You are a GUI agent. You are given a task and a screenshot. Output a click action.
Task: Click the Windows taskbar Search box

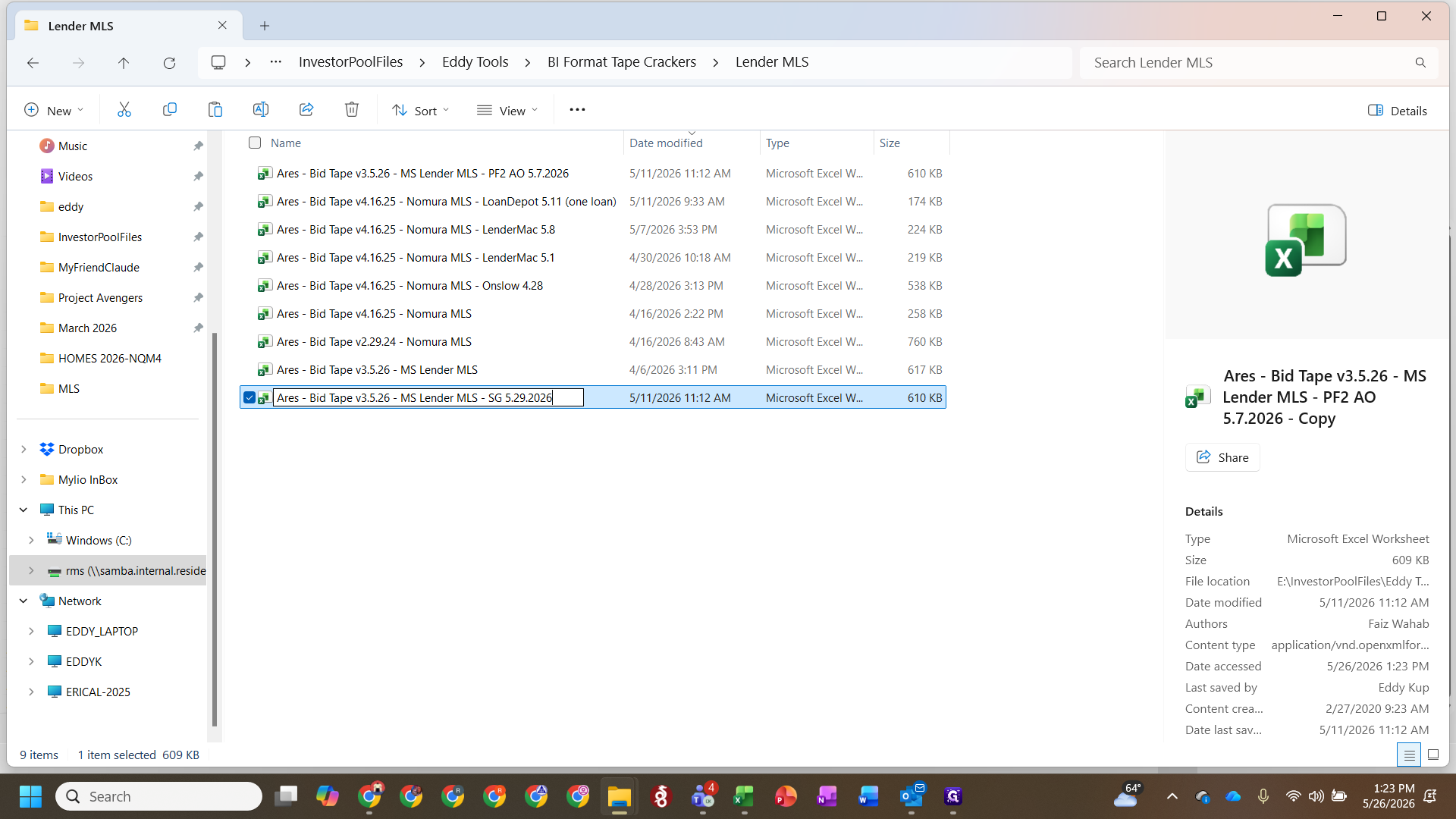point(158,796)
